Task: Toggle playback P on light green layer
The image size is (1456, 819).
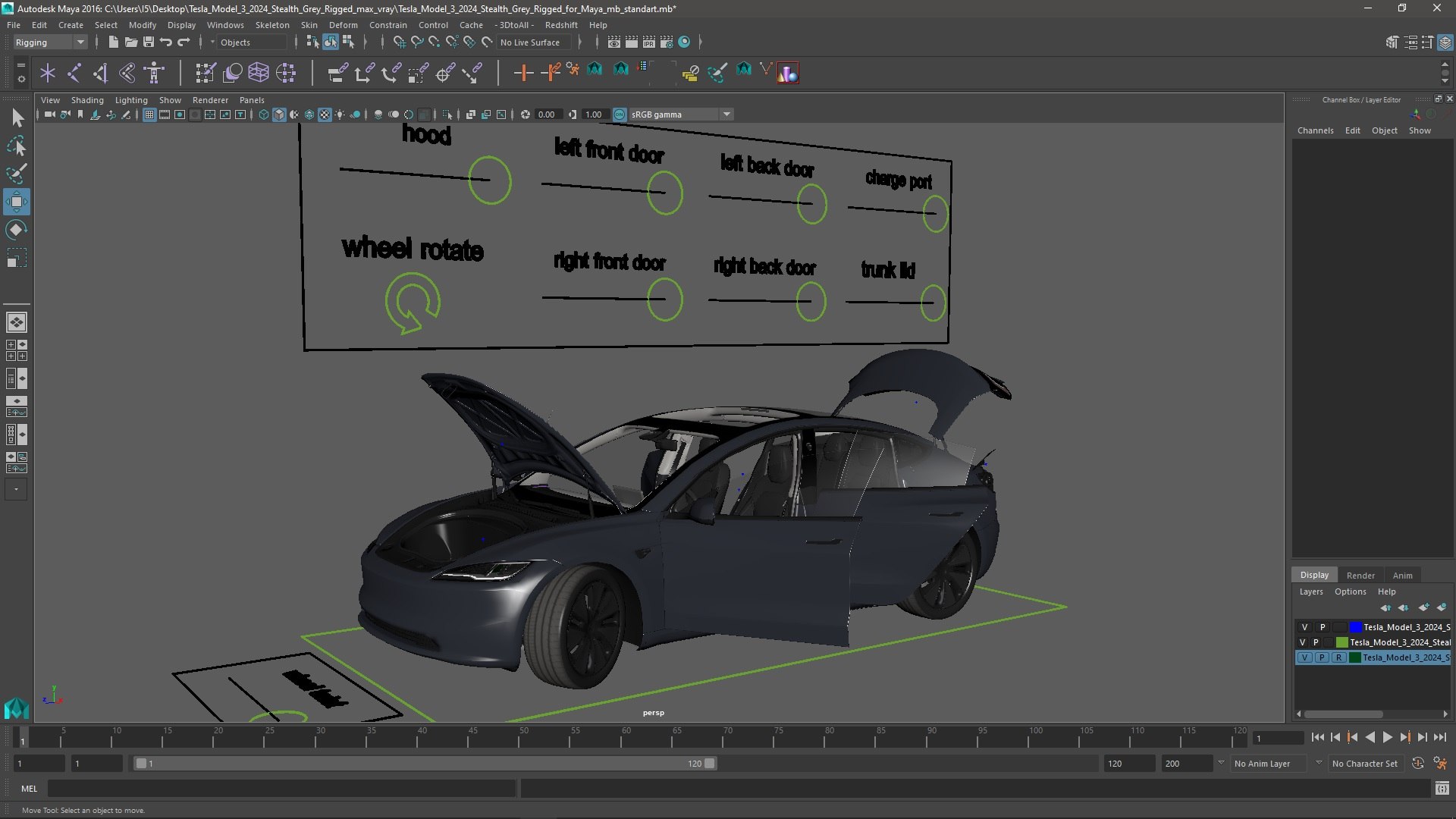Action: (1316, 642)
